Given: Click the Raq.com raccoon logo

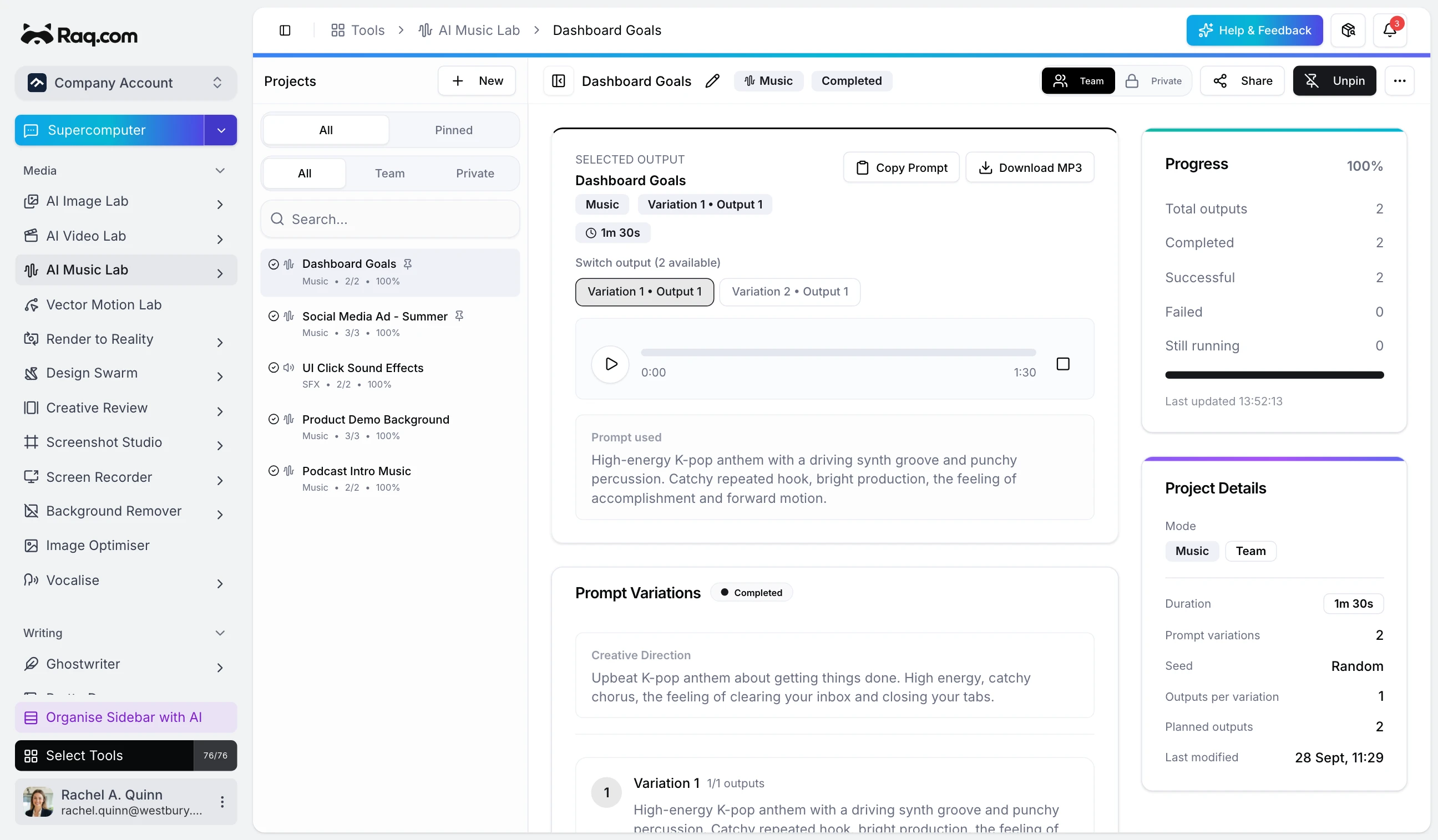Looking at the screenshot, I should click(79, 35).
